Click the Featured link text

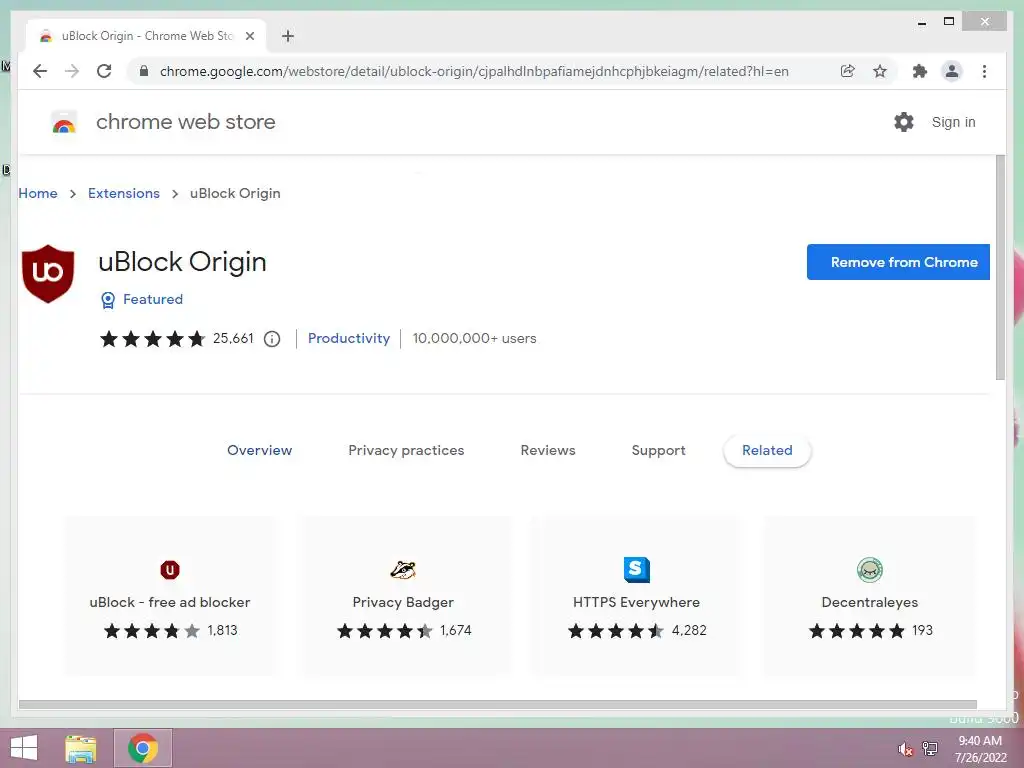(x=153, y=299)
